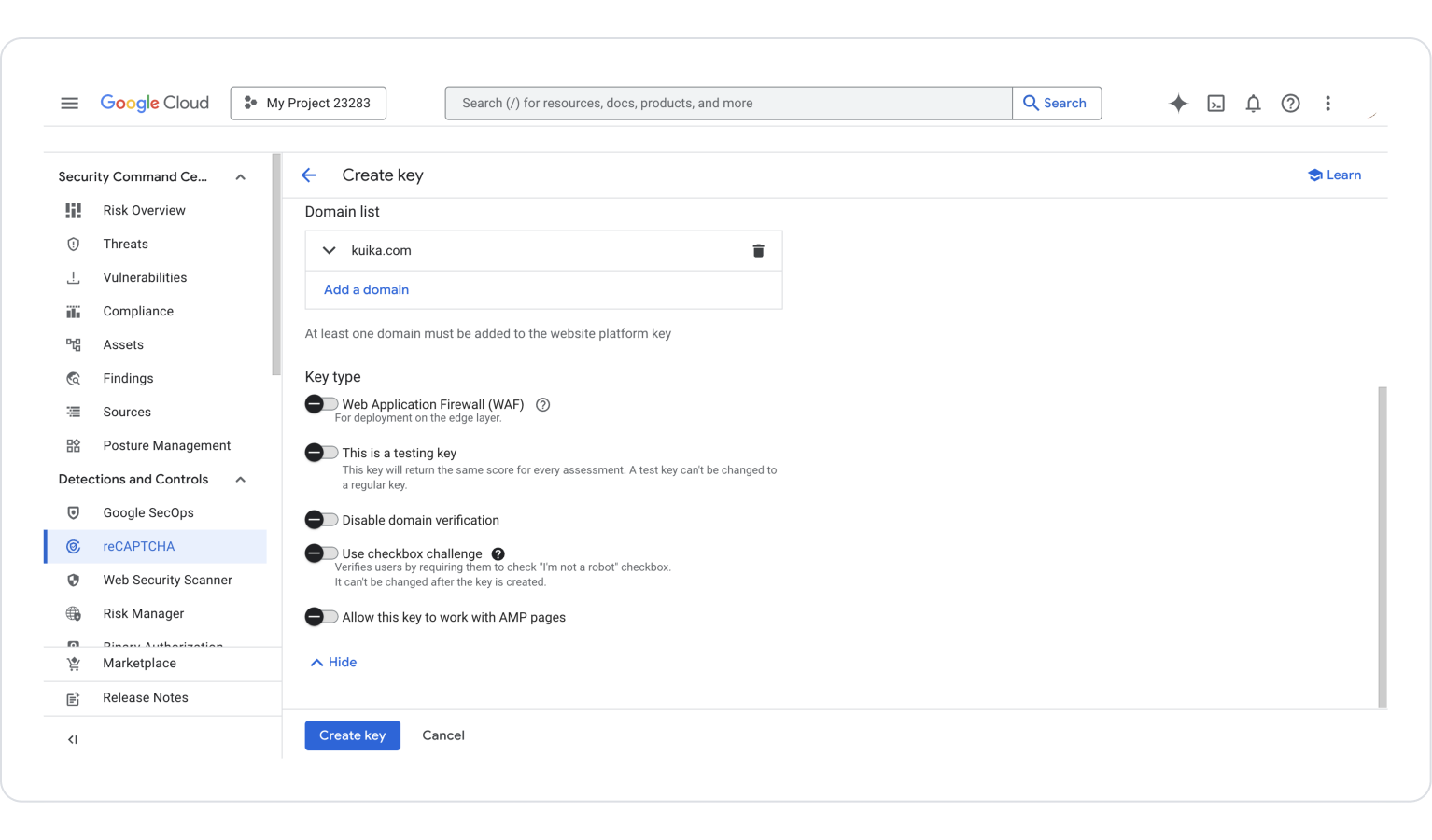
Task: Open the hamburger navigation menu
Action: pyautogui.click(x=69, y=103)
